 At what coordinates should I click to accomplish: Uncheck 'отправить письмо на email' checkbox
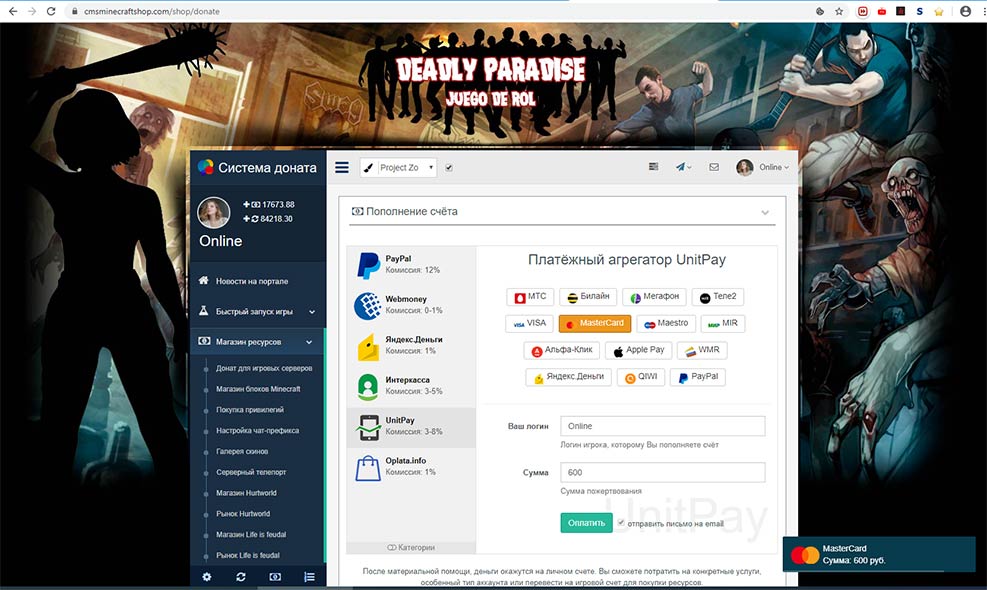point(621,522)
